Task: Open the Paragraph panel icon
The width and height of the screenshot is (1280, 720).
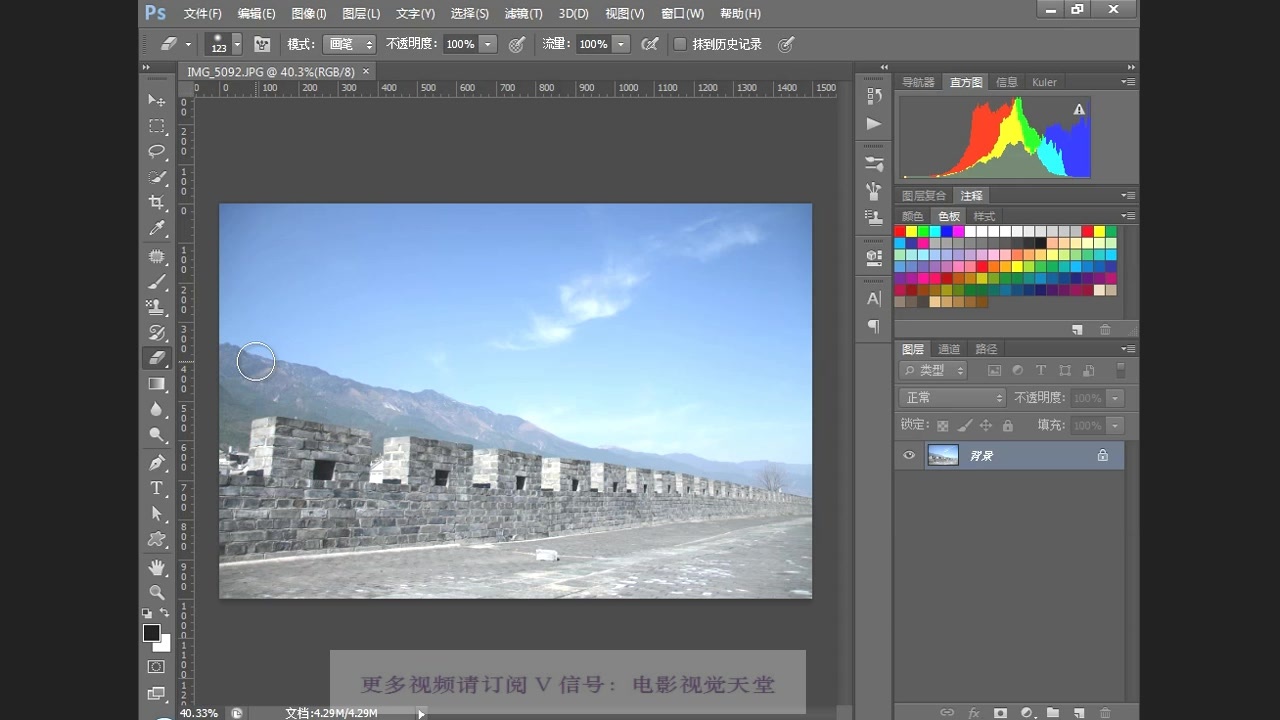Action: point(874,326)
